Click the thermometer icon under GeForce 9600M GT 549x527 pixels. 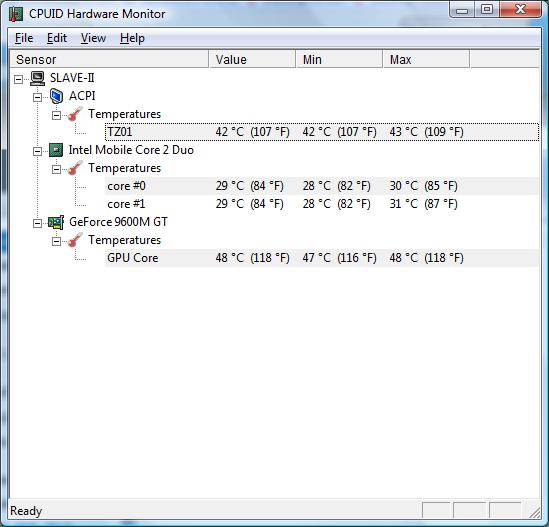[x=75, y=240]
